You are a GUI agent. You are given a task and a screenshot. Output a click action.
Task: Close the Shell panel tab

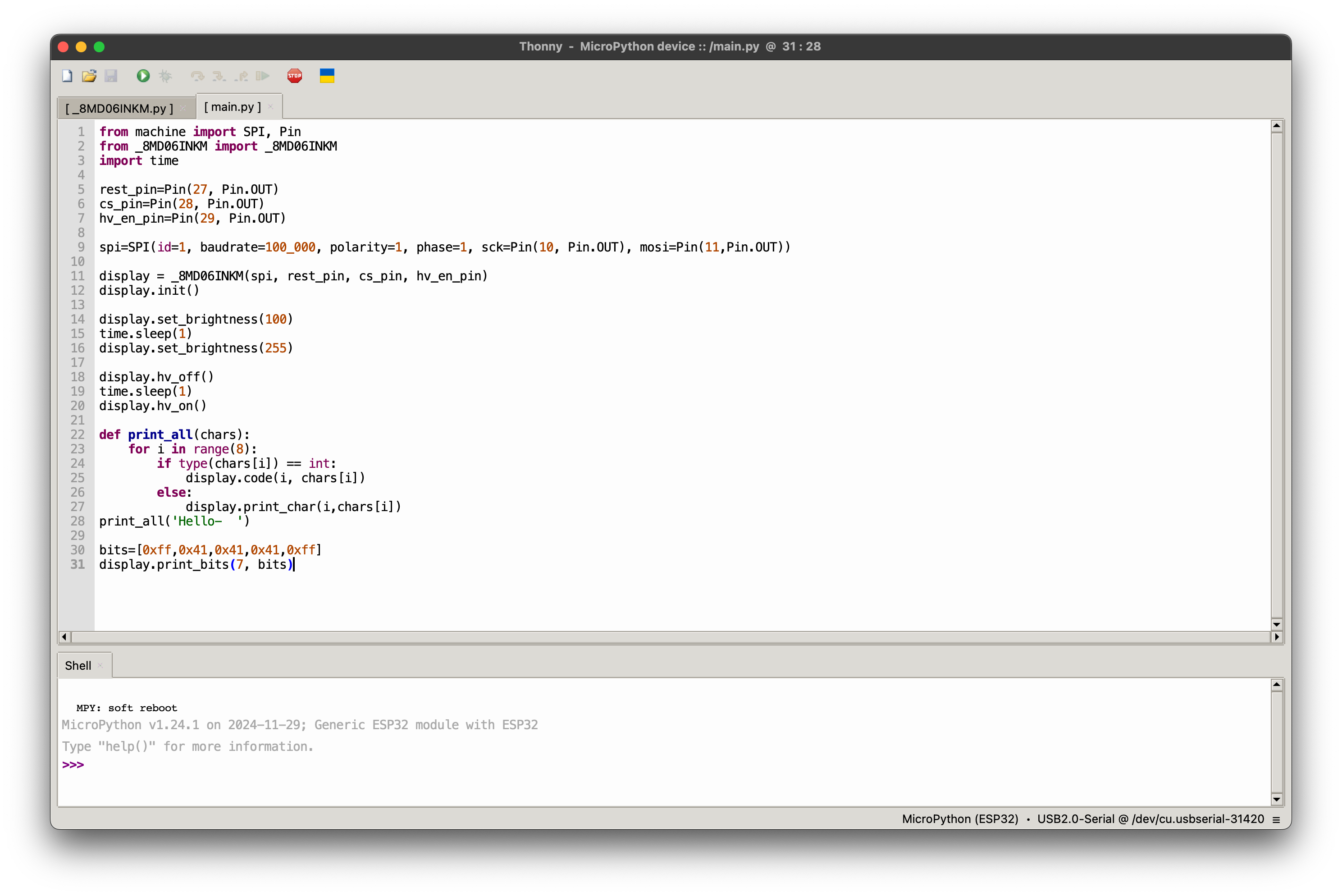(100, 665)
